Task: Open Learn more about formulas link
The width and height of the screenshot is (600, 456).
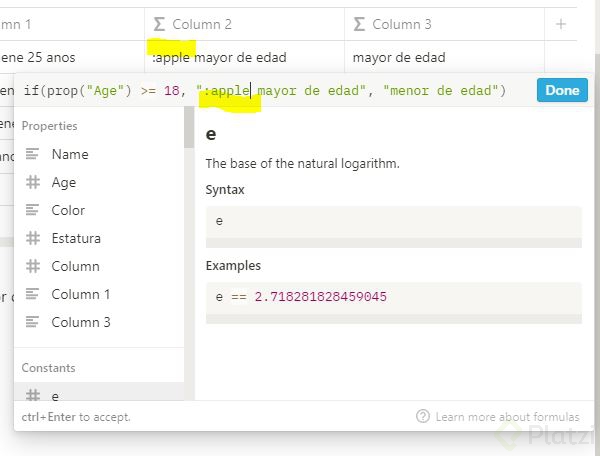Action: (x=507, y=417)
